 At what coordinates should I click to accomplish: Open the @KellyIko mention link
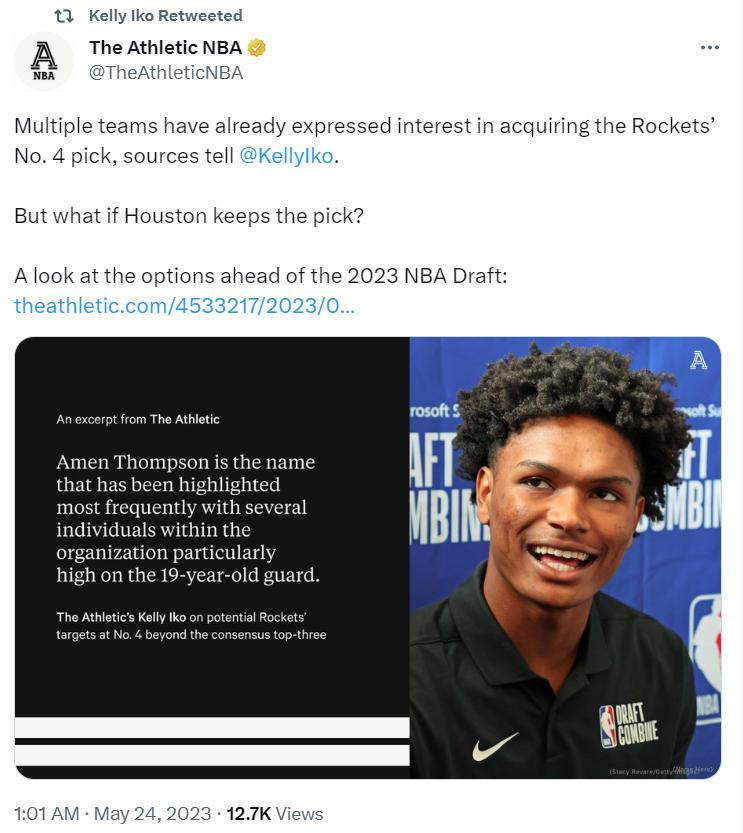coord(286,156)
